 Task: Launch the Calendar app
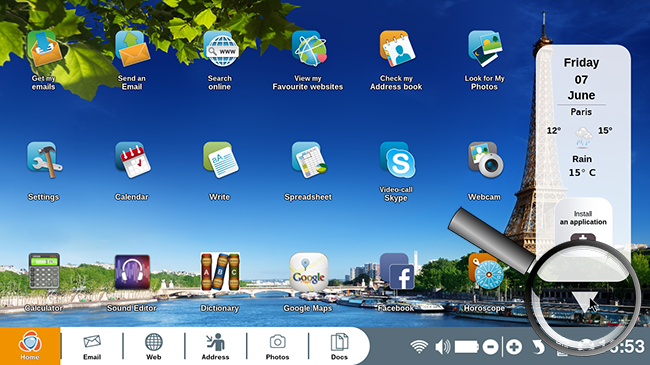pyautogui.click(x=132, y=160)
